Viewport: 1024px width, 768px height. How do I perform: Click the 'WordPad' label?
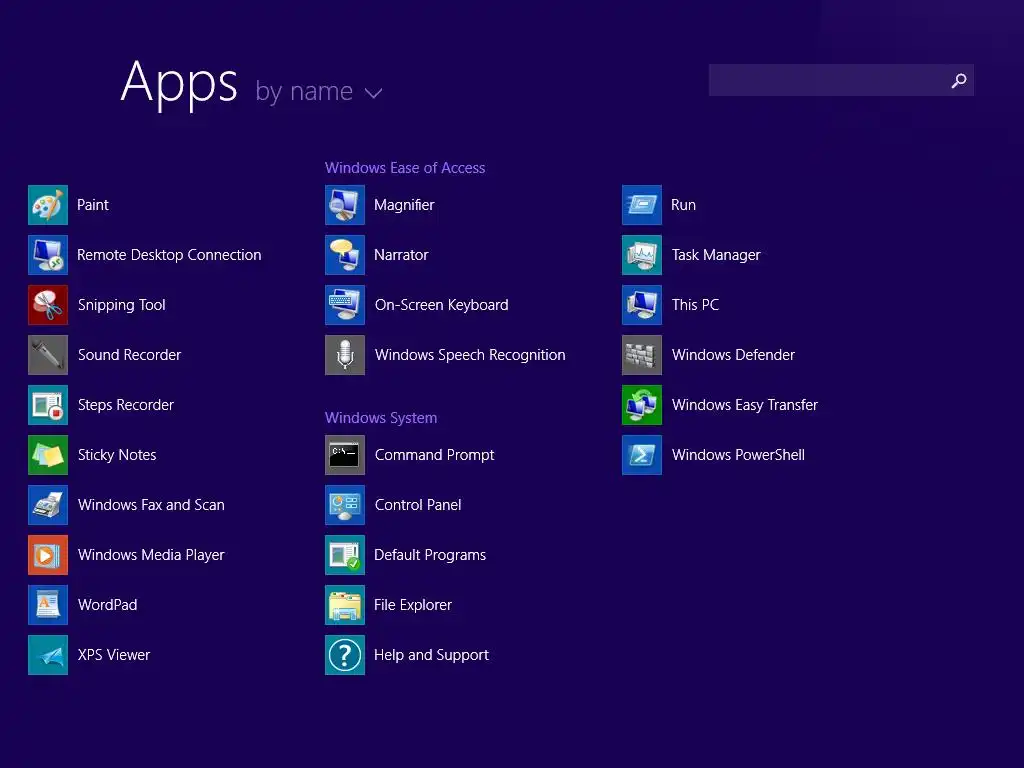point(108,605)
